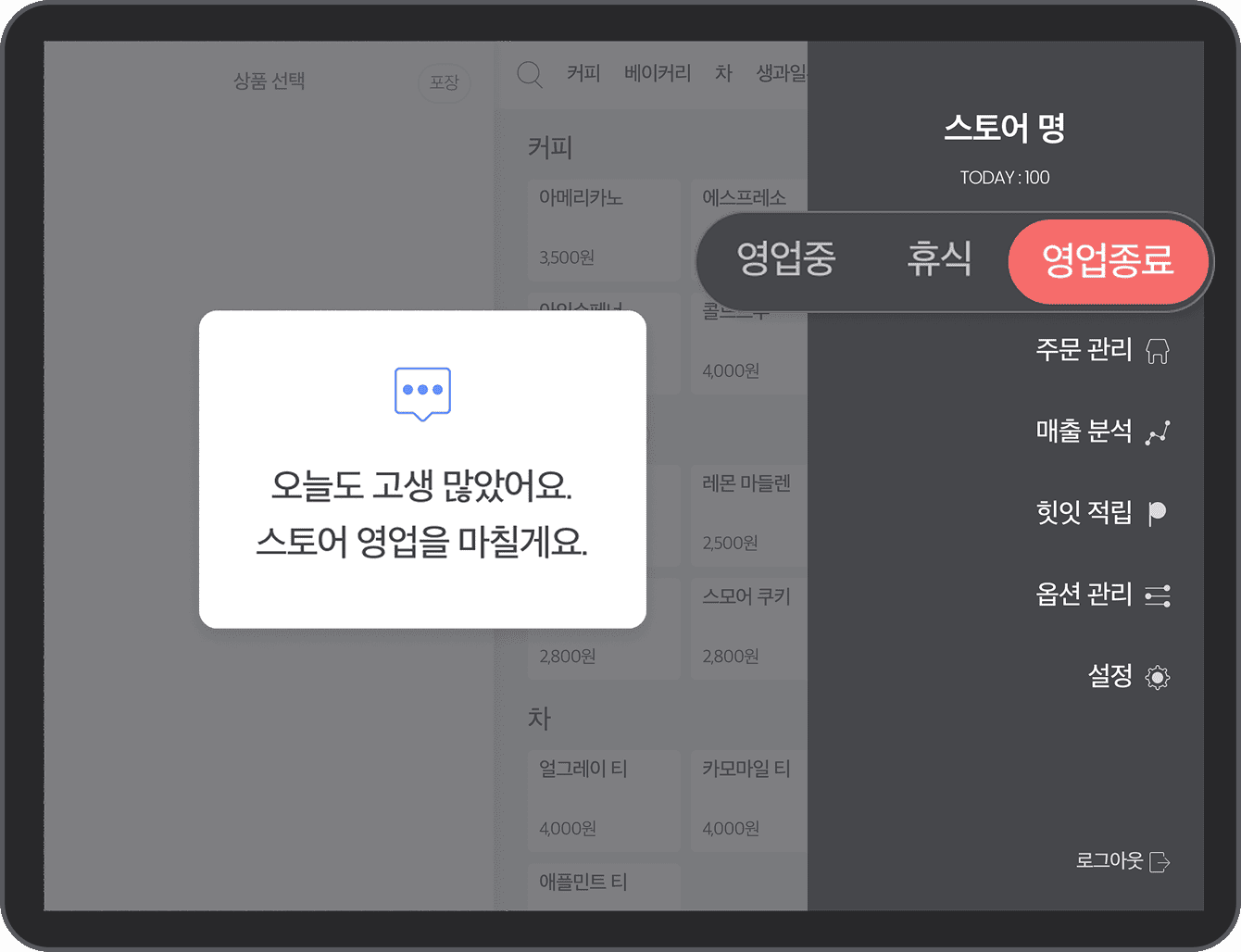Open the 커피 category tab
This screenshot has height=952, width=1241.
click(583, 73)
